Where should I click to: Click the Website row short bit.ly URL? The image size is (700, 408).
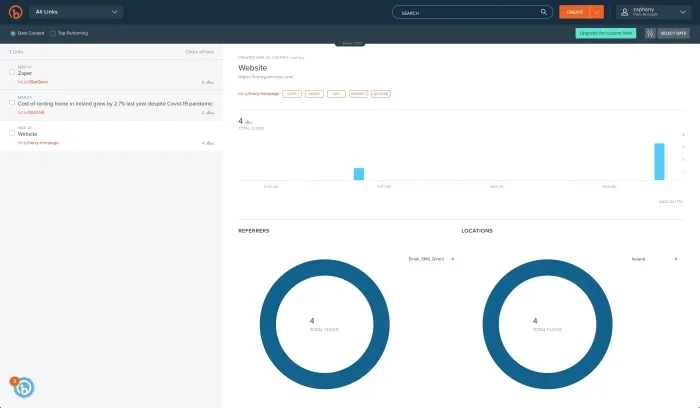38,143
